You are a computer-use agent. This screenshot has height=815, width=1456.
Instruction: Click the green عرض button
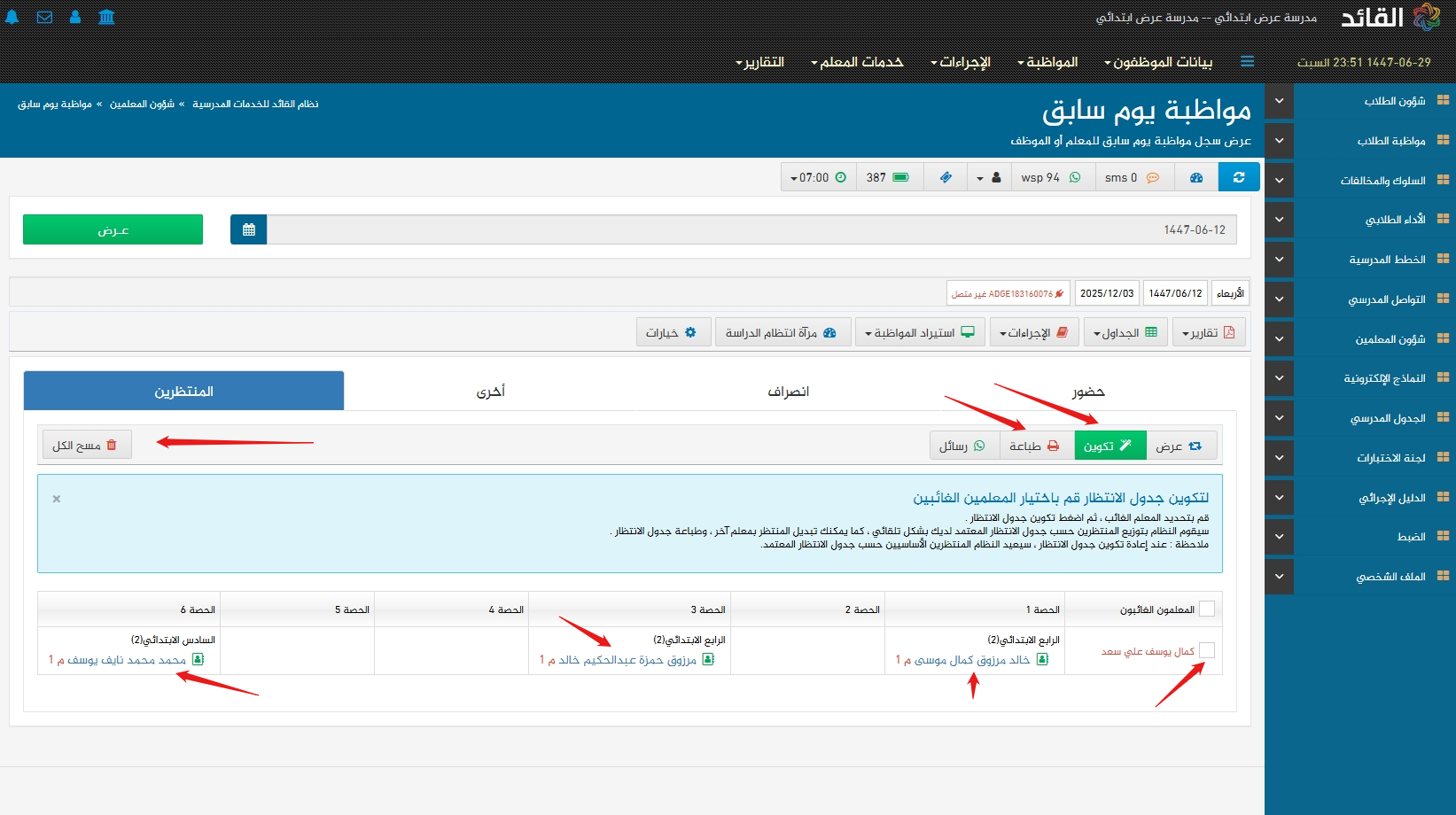coord(113,229)
